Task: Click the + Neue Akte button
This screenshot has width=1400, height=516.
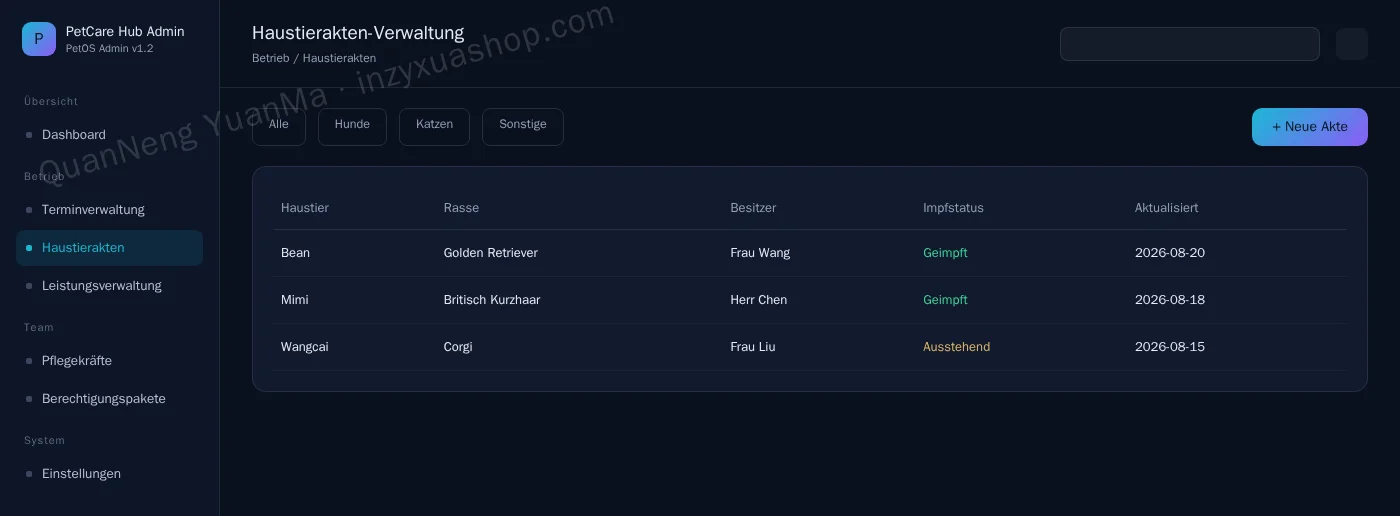Action: coord(1310,127)
